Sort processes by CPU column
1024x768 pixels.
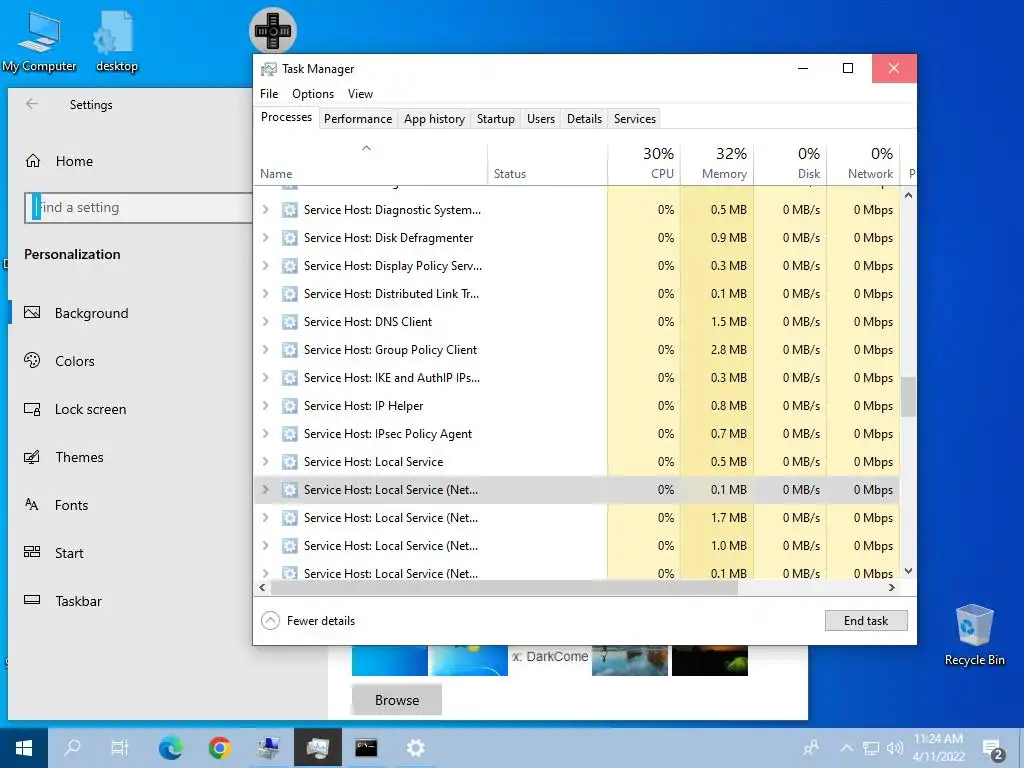(644, 164)
